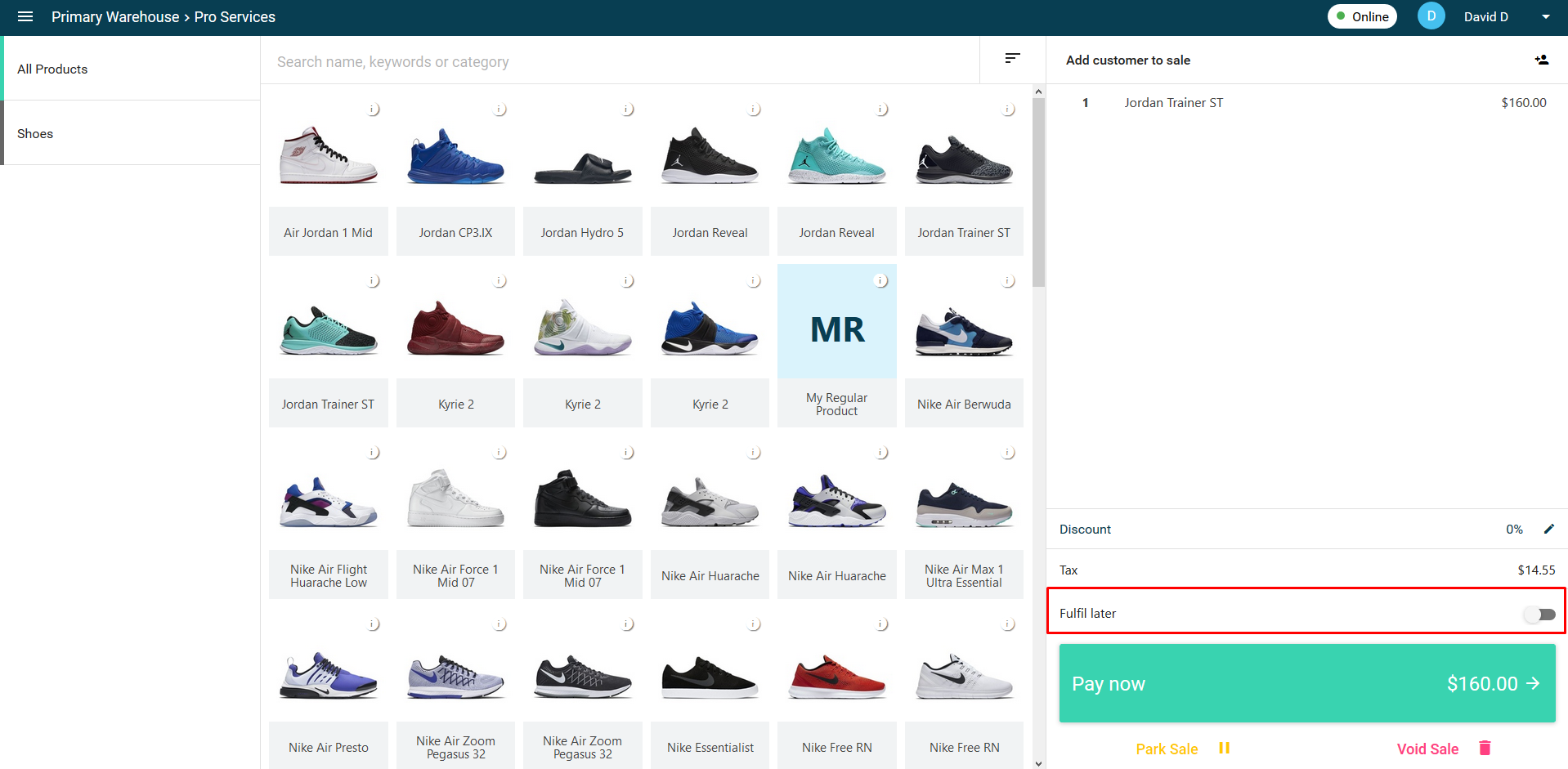Viewport: 1568px width, 769px height.
Task: Focus the product search field
Action: click(x=620, y=61)
